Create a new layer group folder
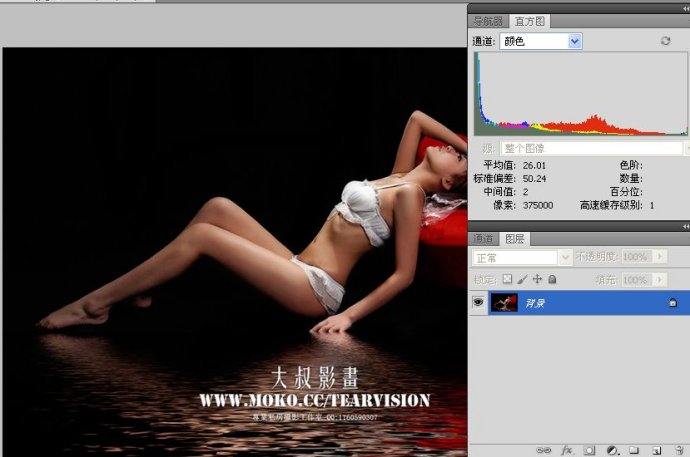 coord(634,450)
